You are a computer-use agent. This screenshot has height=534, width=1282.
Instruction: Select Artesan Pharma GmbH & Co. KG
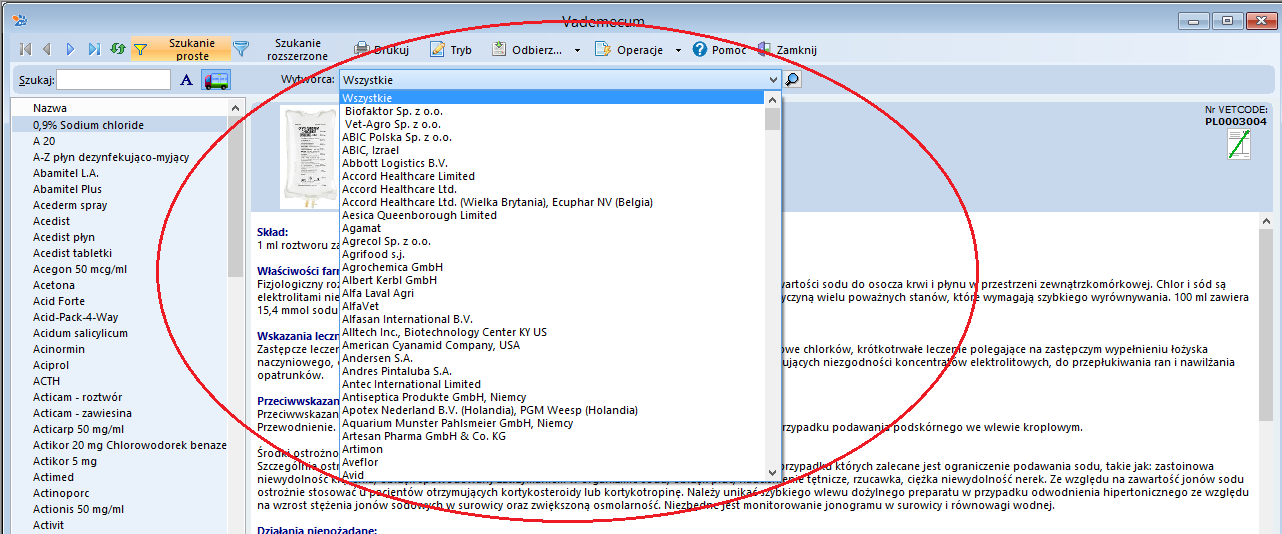tap(553, 436)
